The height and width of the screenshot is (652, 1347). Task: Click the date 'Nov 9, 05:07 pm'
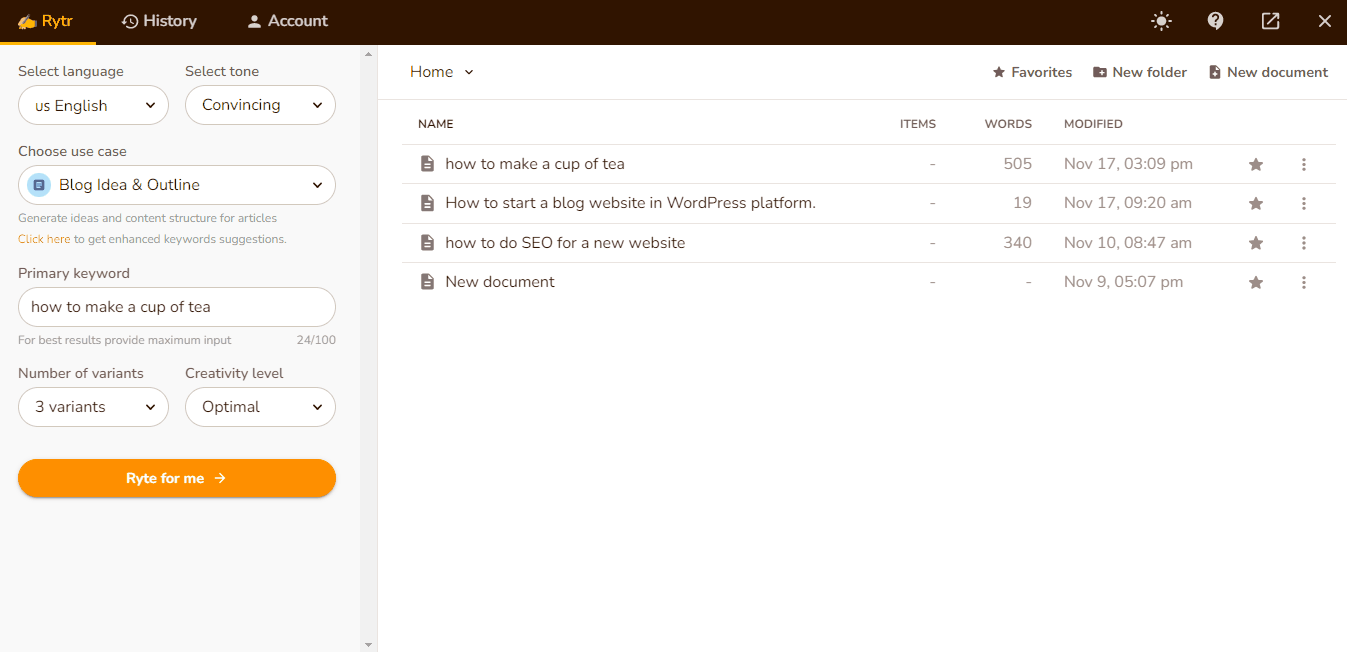coord(1124,282)
